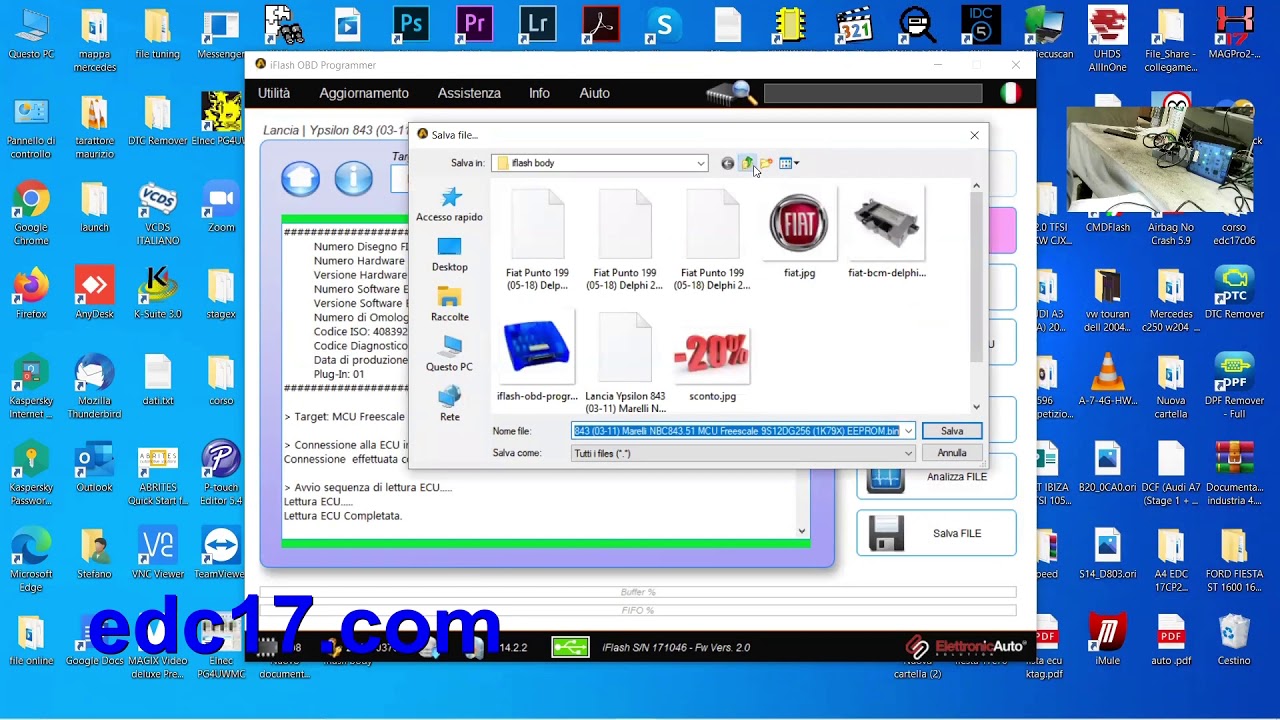Create a new folder in Salva dialog
This screenshot has height=720, width=1280.
[x=766, y=163]
